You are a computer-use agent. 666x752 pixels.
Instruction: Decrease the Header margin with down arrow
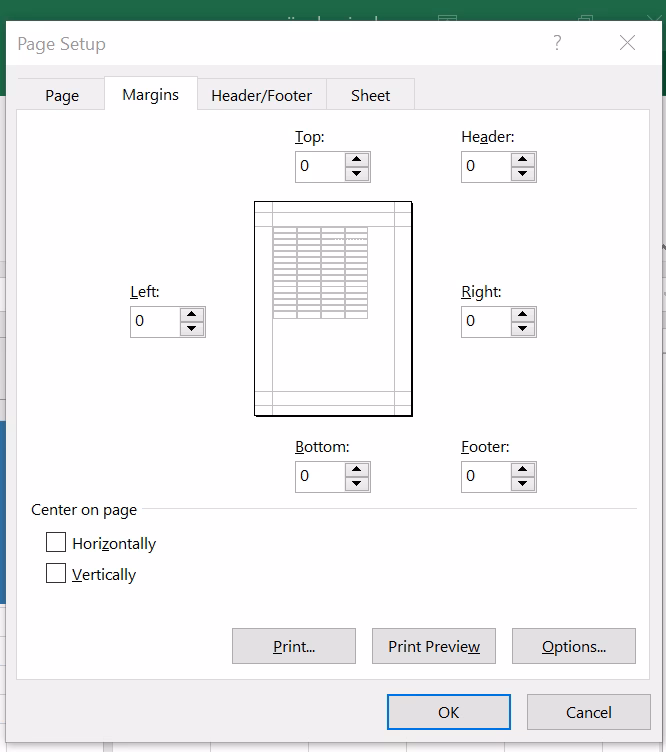point(523,174)
